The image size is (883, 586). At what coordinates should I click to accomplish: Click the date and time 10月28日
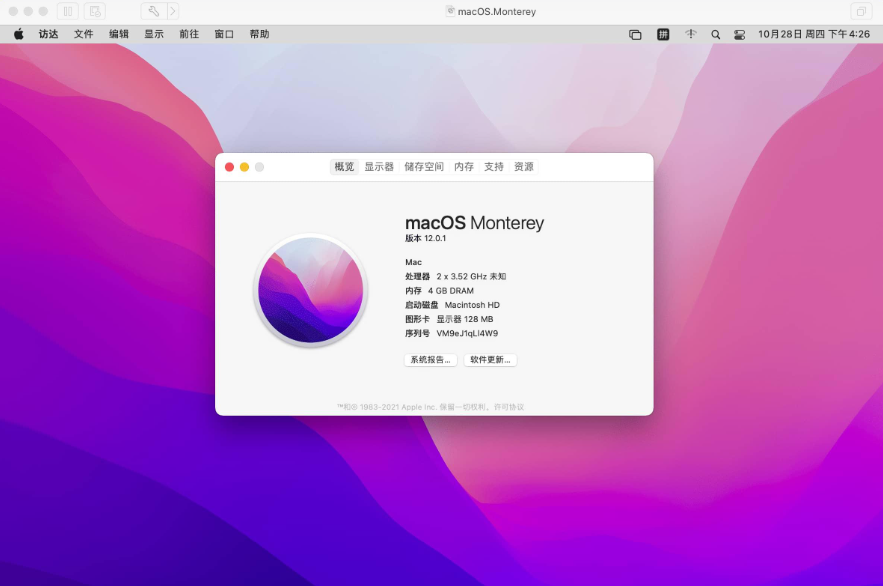(814, 34)
